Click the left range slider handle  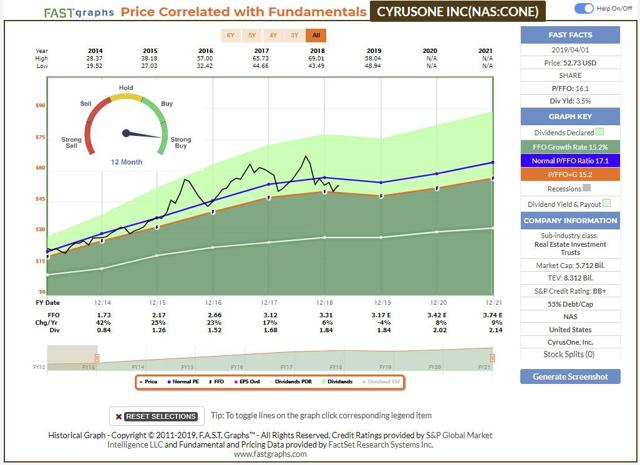[x=97, y=358]
